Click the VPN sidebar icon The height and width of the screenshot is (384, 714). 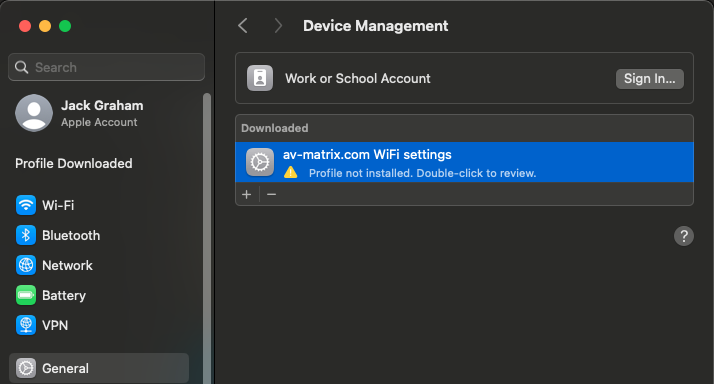coord(26,325)
